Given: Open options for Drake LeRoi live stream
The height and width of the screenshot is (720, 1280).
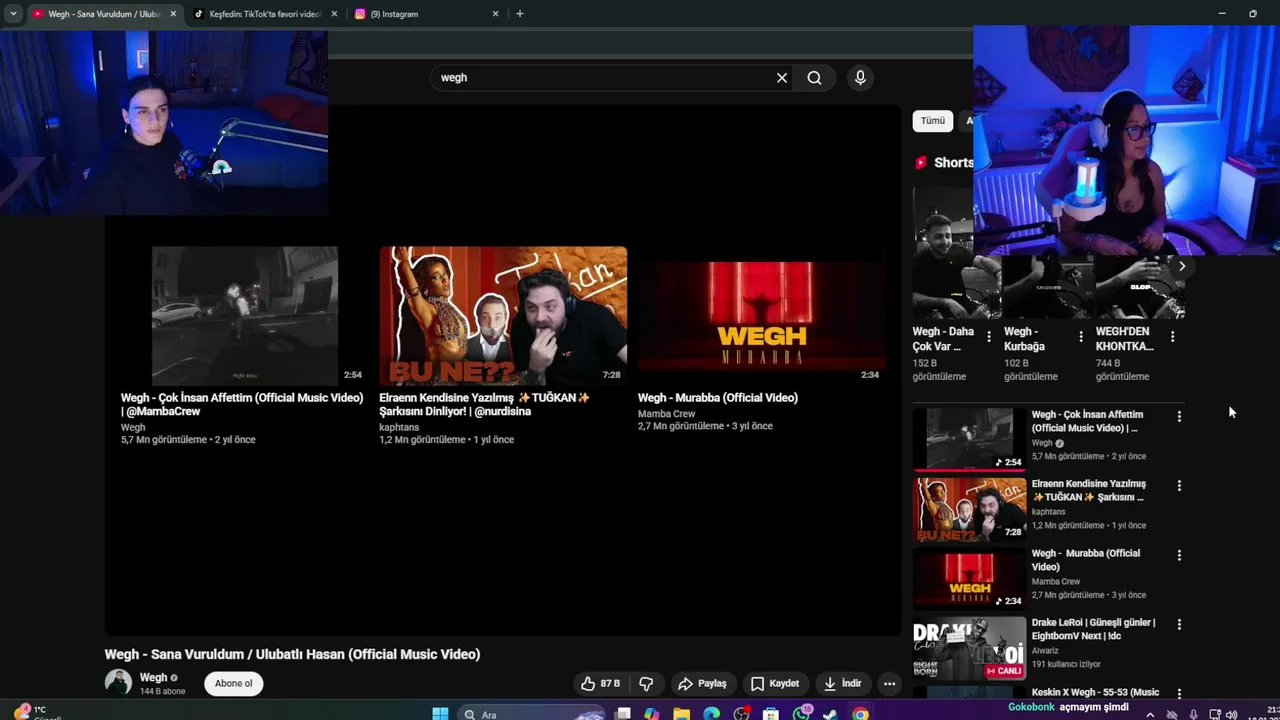Looking at the screenshot, I should [1179, 625].
